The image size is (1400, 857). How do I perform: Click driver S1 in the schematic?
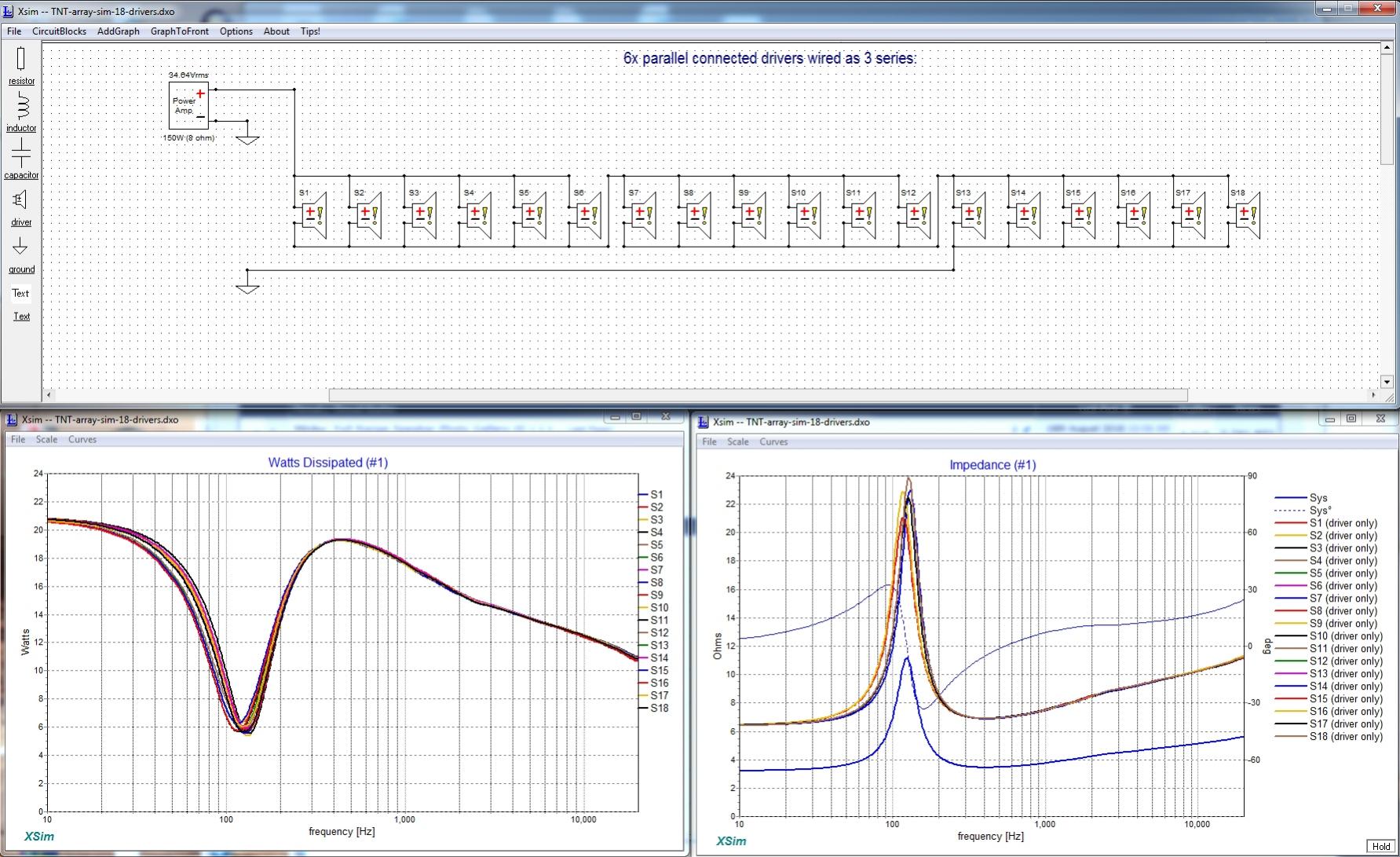[313, 214]
